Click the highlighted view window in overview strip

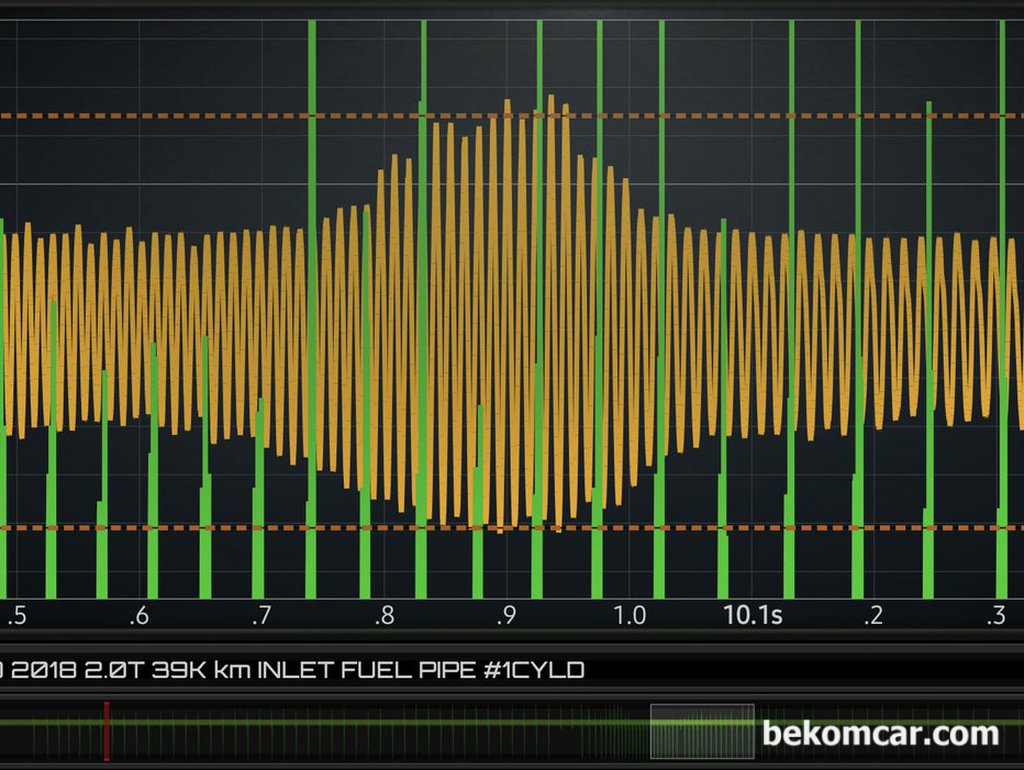(x=702, y=732)
